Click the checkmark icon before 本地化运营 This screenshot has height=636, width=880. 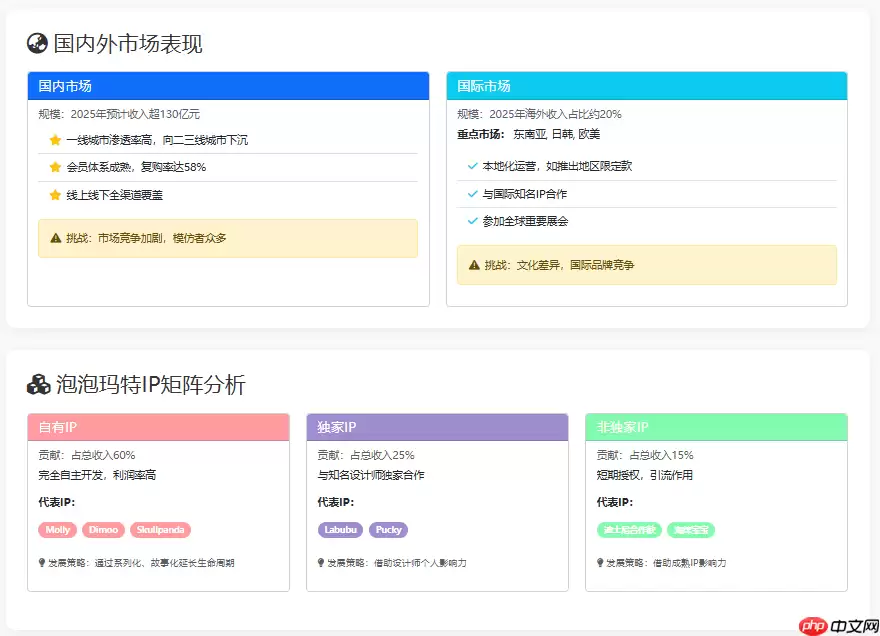[x=472, y=166]
